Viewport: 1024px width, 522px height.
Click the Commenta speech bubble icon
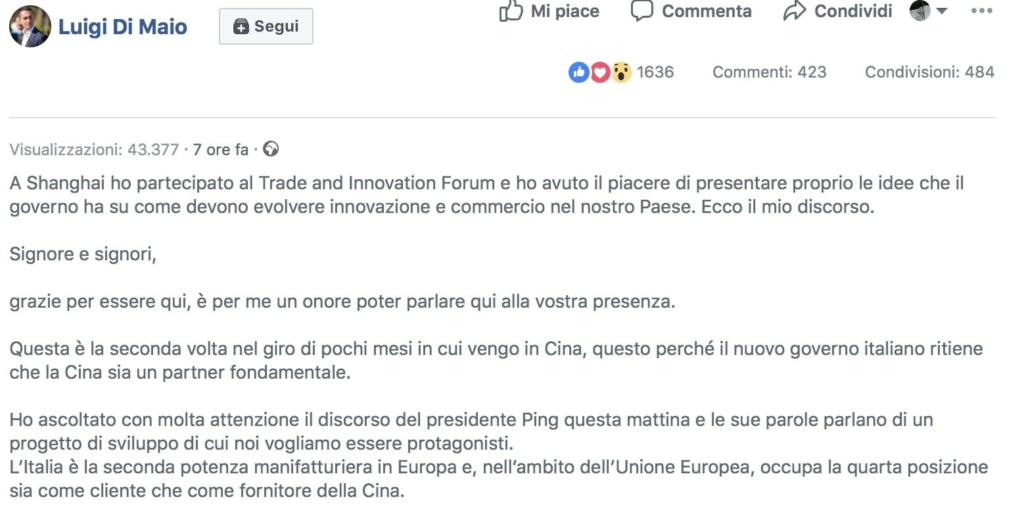click(x=642, y=11)
